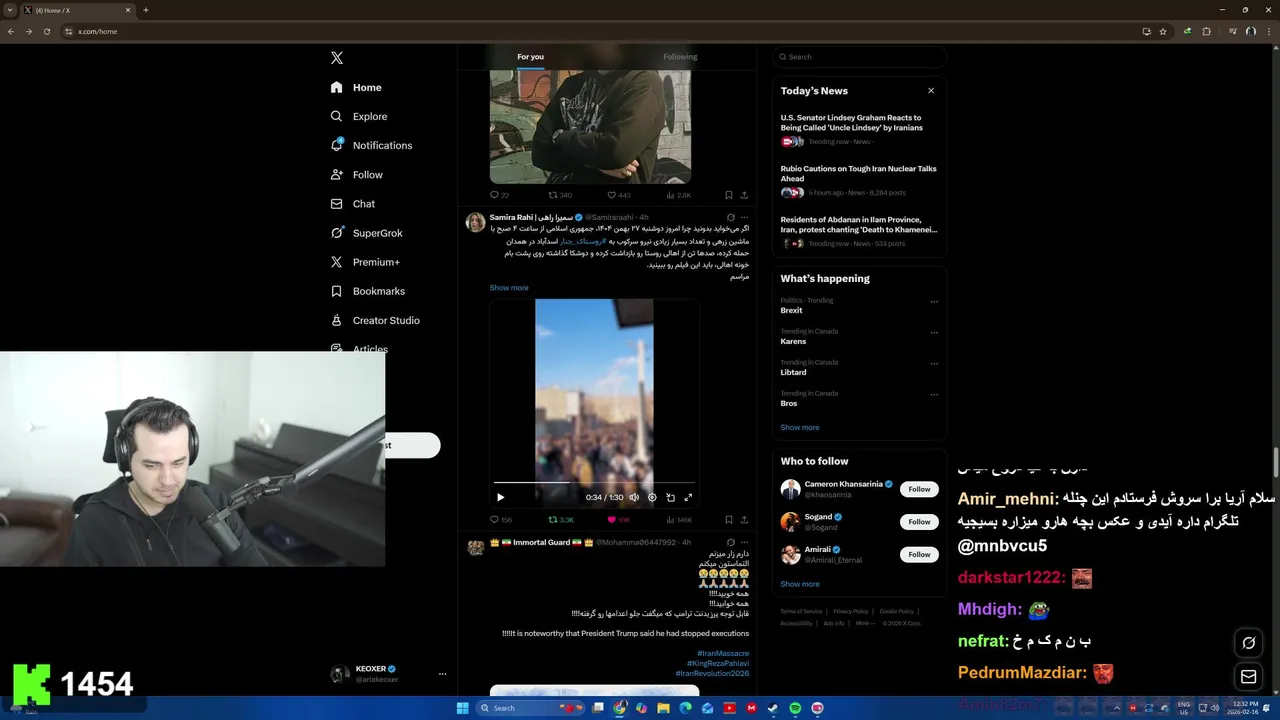Play the video in Samira Rahi's post
1280x720 pixels.
(501, 497)
